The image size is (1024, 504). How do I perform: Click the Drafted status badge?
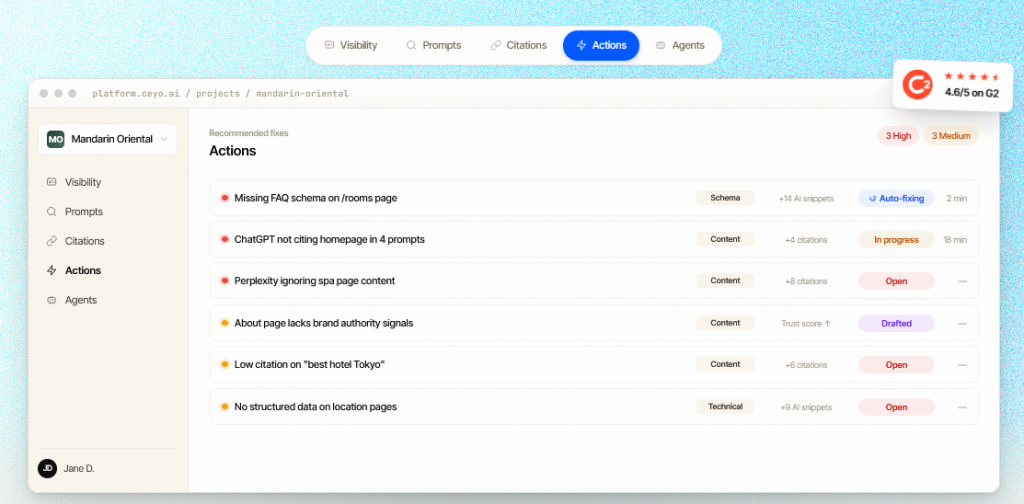[896, 323]
